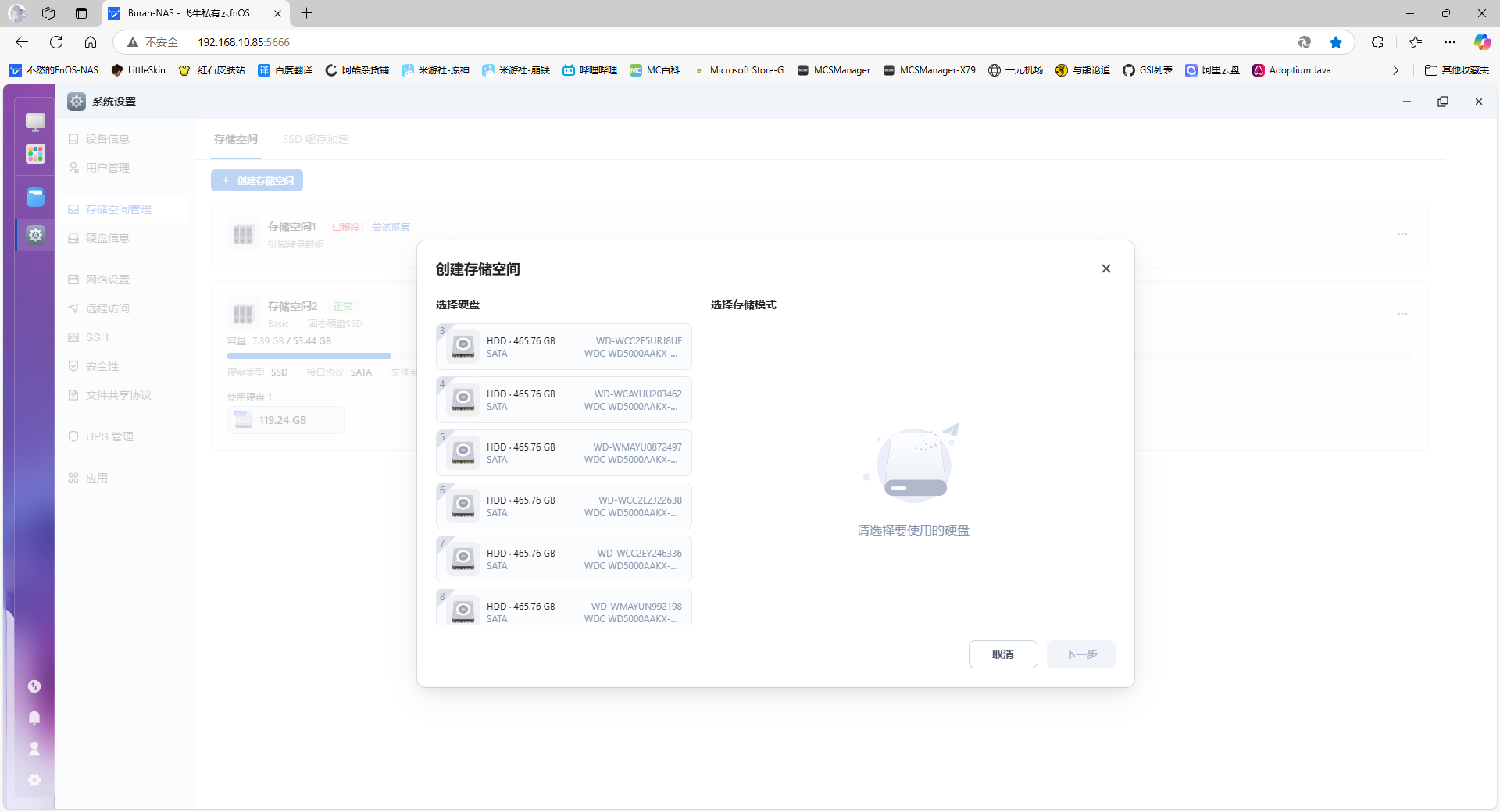
Task: Click the browser profile avatar icon
Action: point(17,13)
